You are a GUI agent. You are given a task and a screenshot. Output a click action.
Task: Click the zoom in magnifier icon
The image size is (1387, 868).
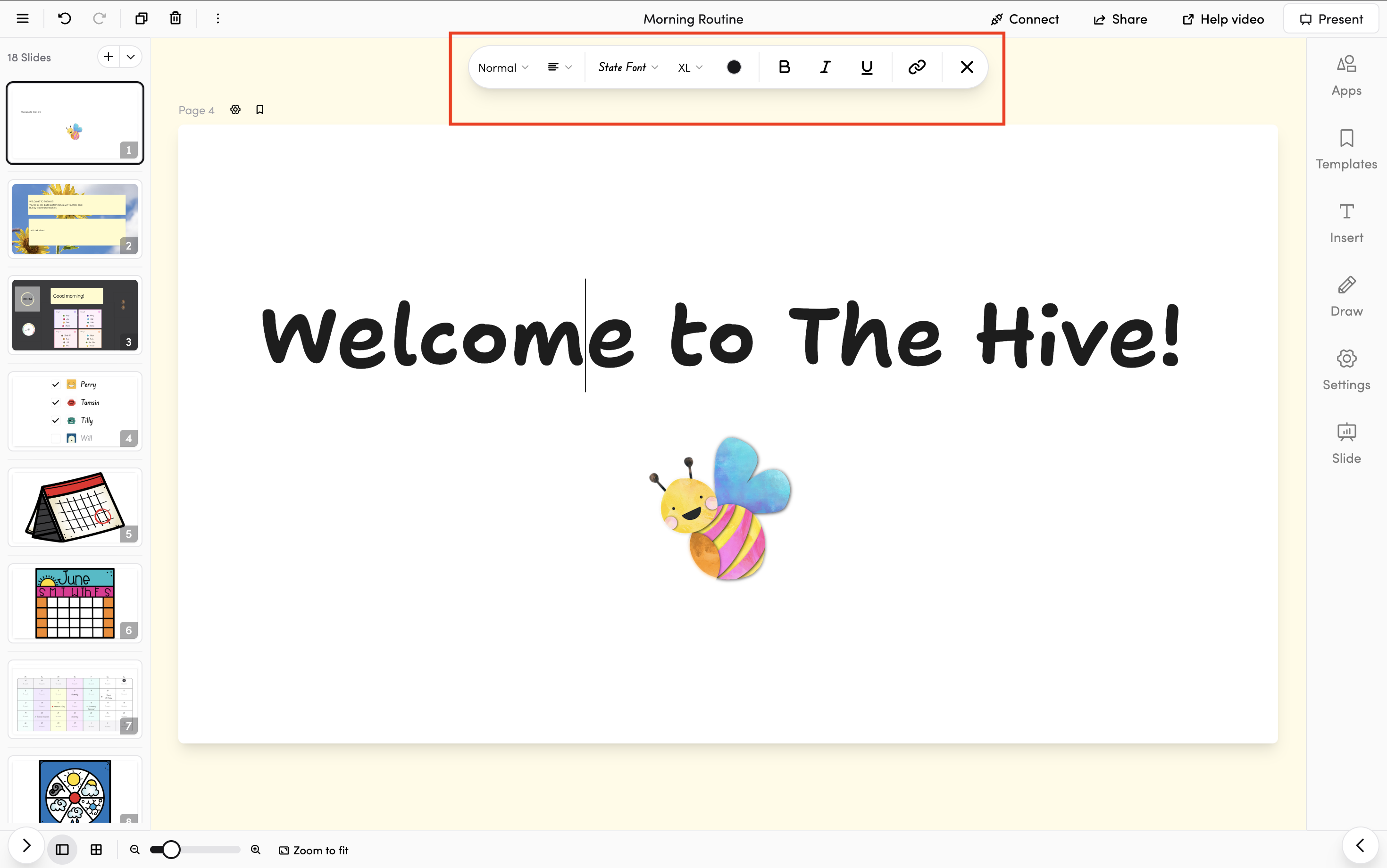pos(256,850)
